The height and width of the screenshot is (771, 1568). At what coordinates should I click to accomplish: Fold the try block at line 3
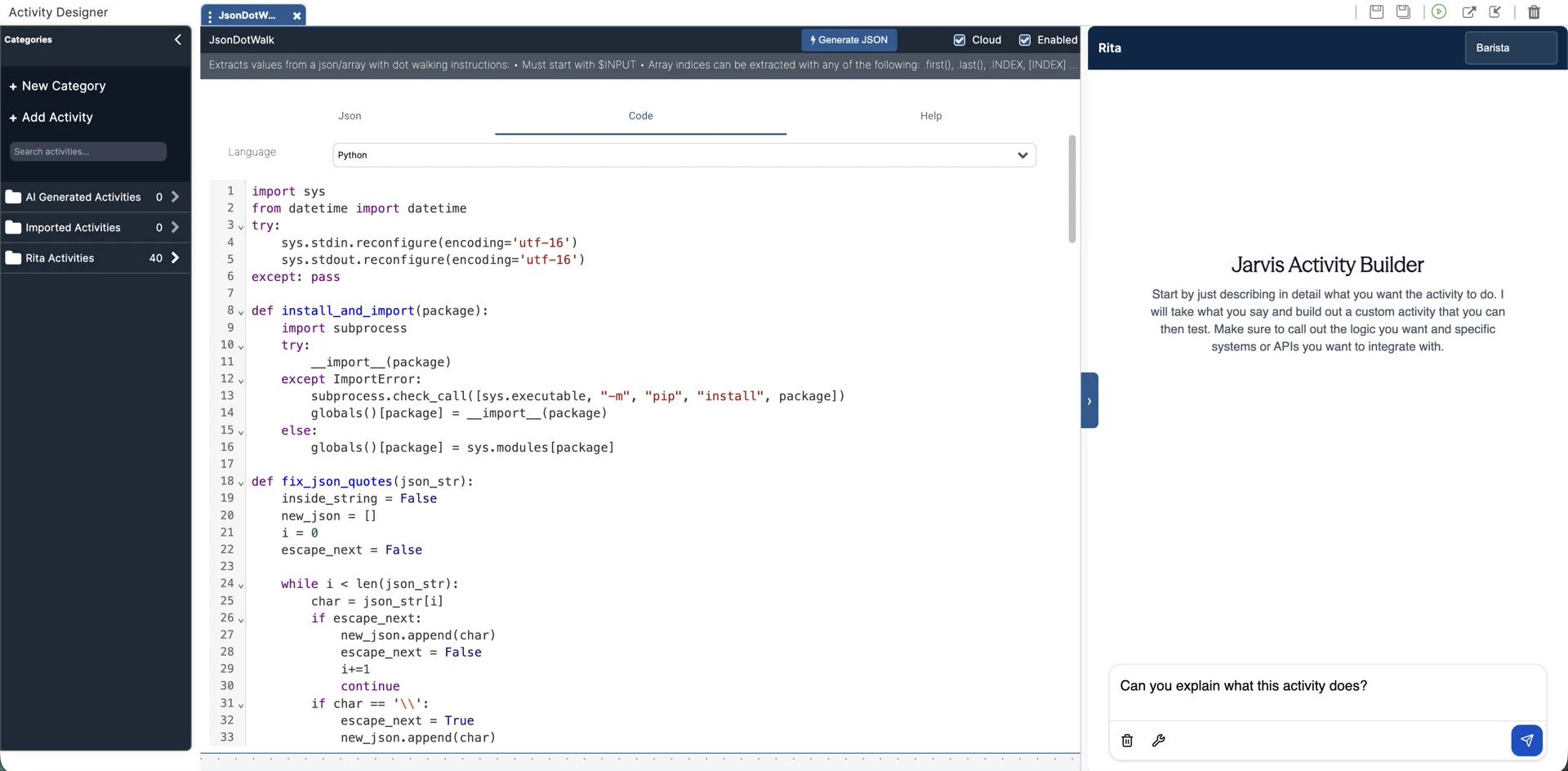[x=241, y=227]
